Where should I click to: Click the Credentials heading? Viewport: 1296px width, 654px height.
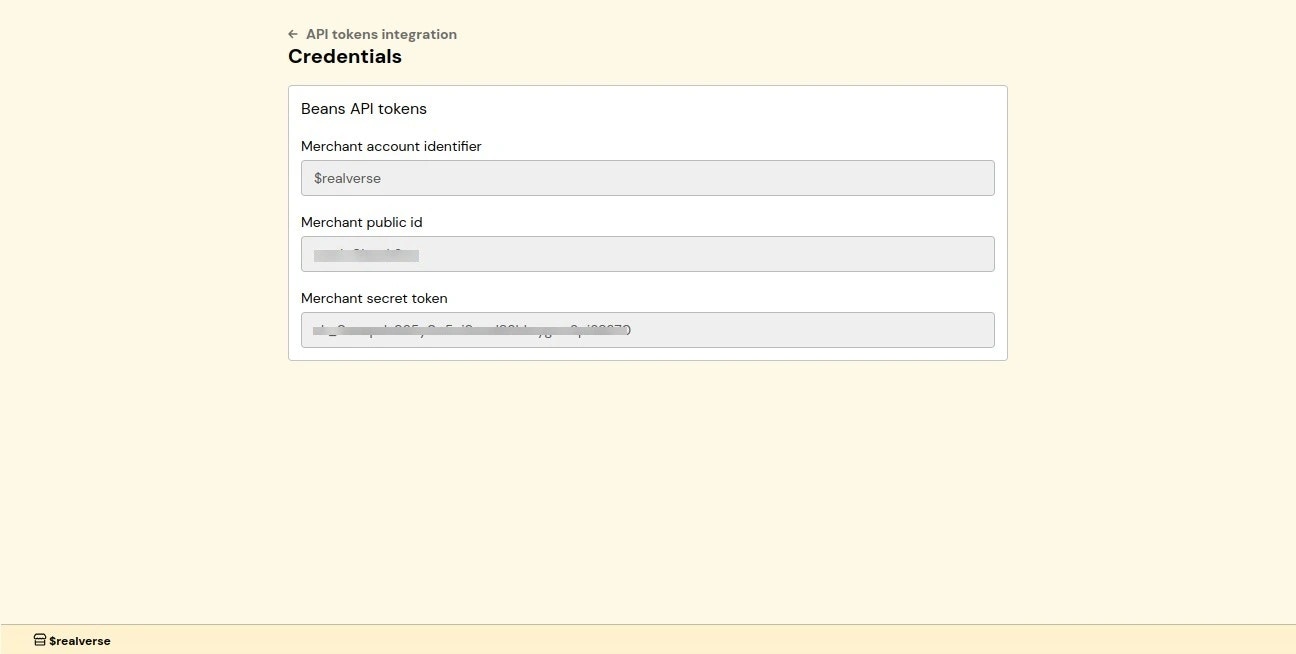pyautogui.click(x=345, y=57)
